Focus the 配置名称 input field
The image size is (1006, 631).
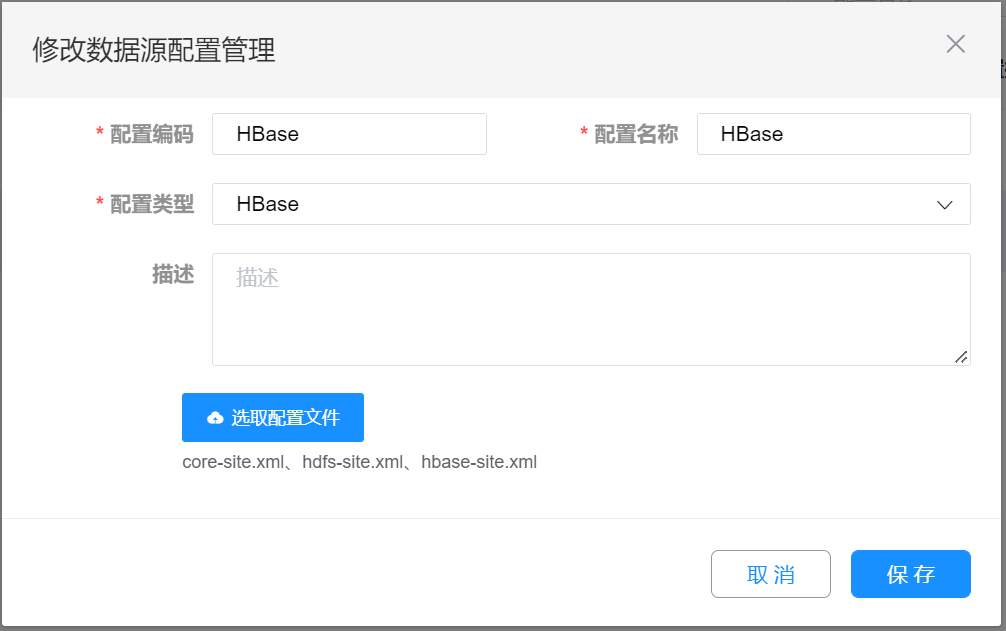pyautogui.click(x=833, y=134)
